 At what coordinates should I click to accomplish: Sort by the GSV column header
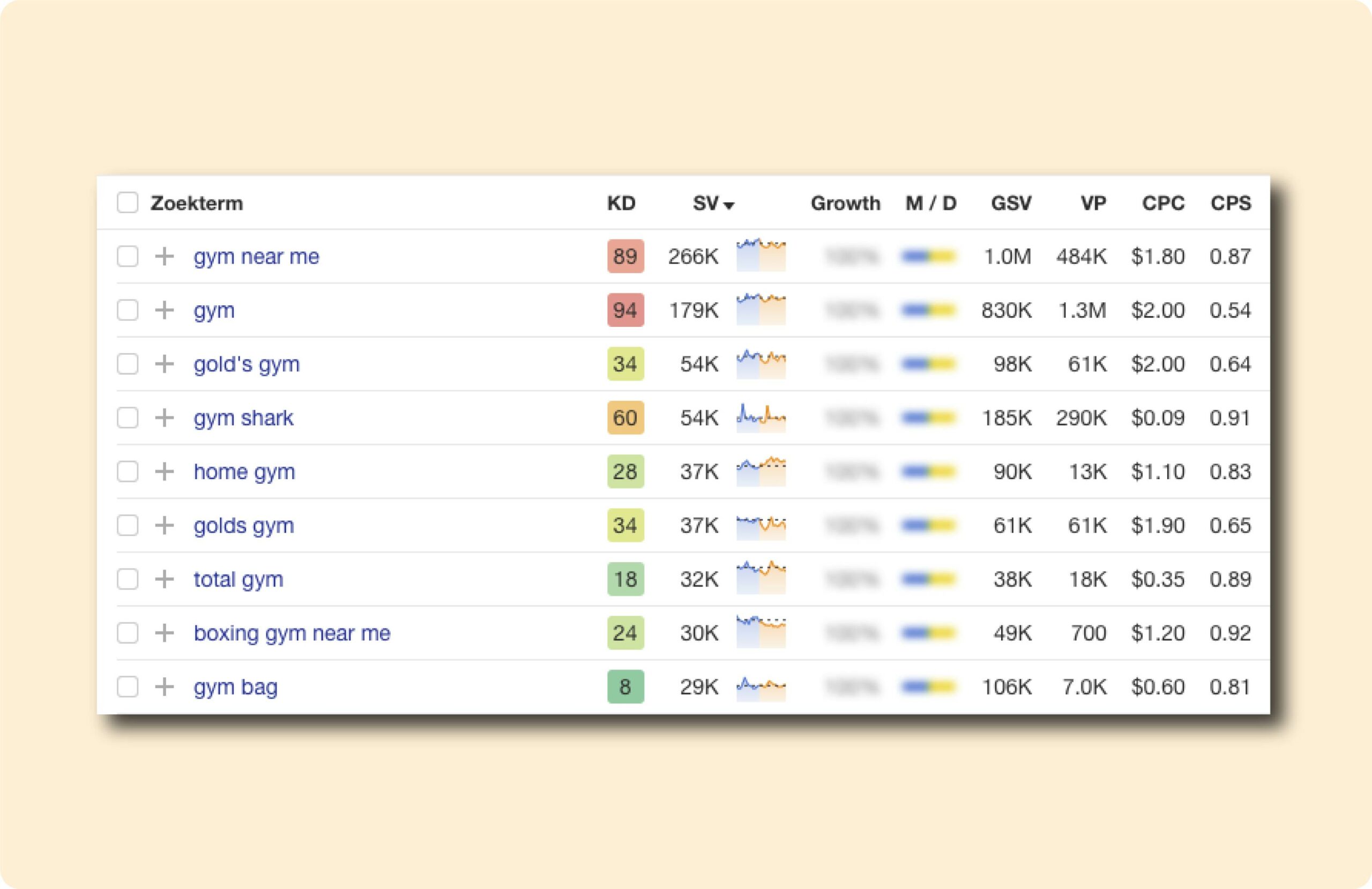click(1011, 203)
